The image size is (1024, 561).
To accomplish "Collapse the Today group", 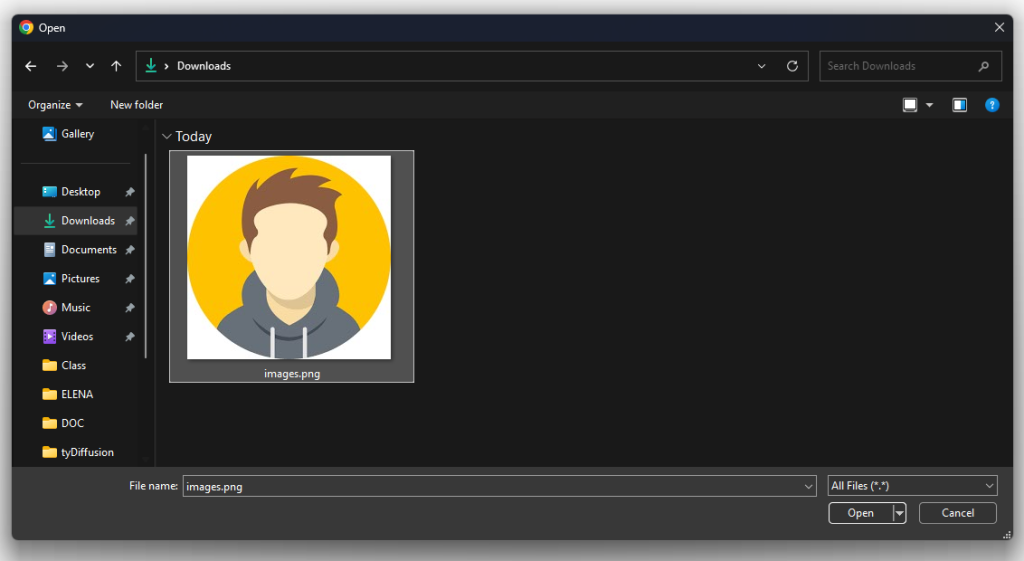I will (x=166, y=136).
